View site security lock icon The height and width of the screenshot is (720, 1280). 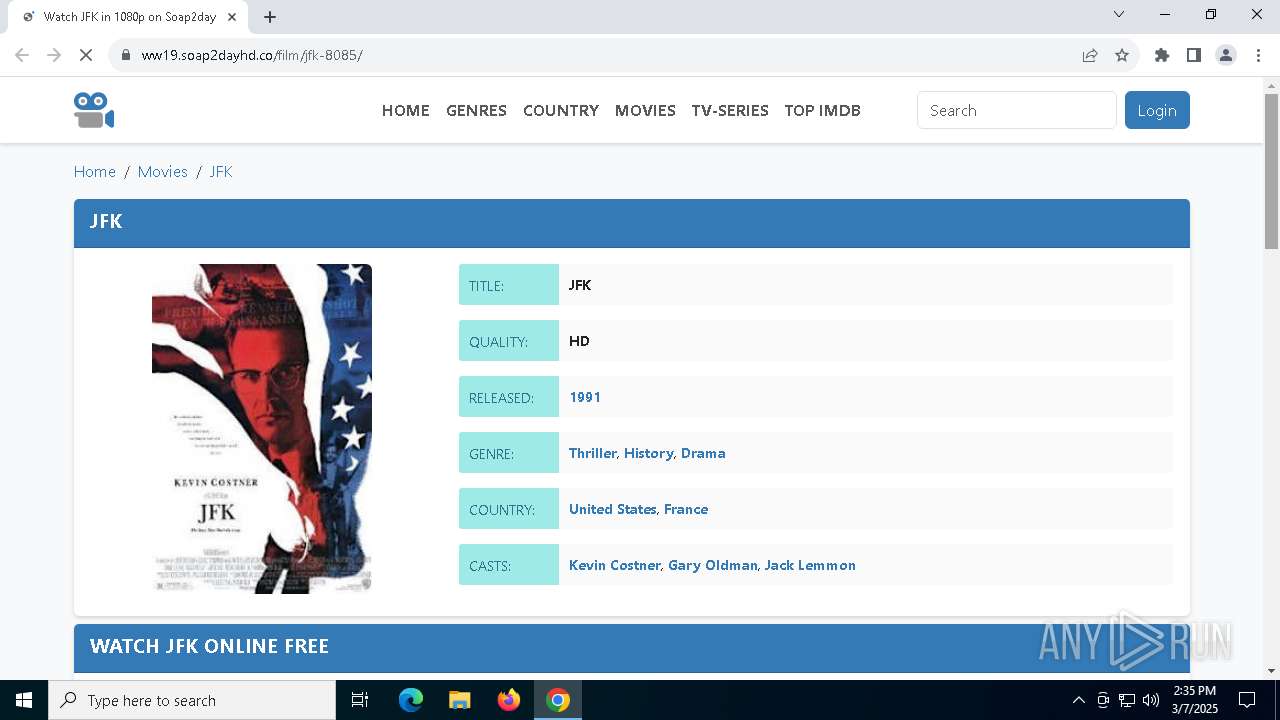coord(126,55)
